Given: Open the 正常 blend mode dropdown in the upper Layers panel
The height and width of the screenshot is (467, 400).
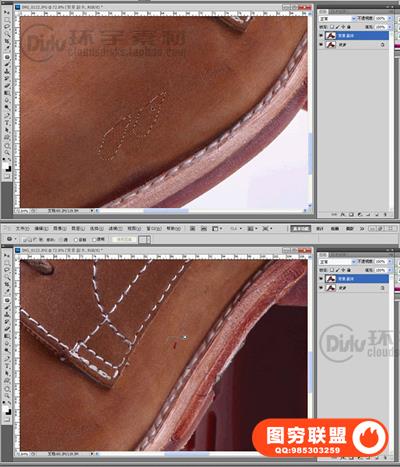Looking at the screenshot, I should (337, 18).
